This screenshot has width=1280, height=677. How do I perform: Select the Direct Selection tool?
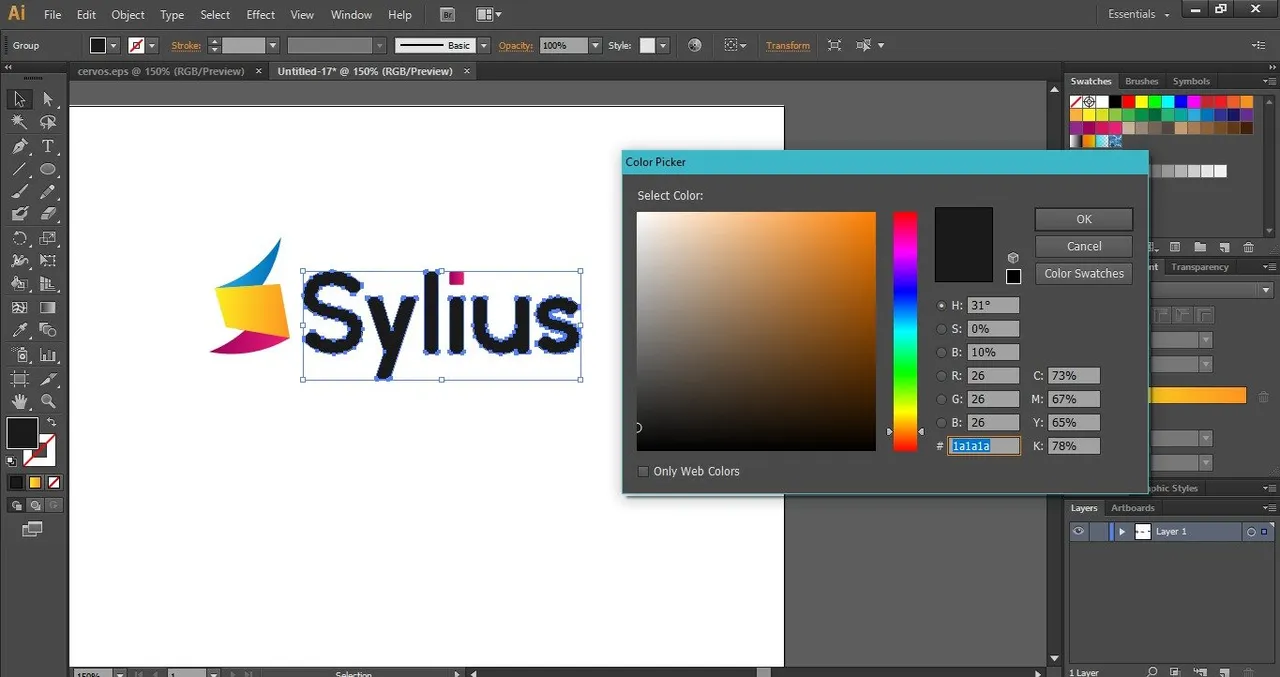point(47,99)
